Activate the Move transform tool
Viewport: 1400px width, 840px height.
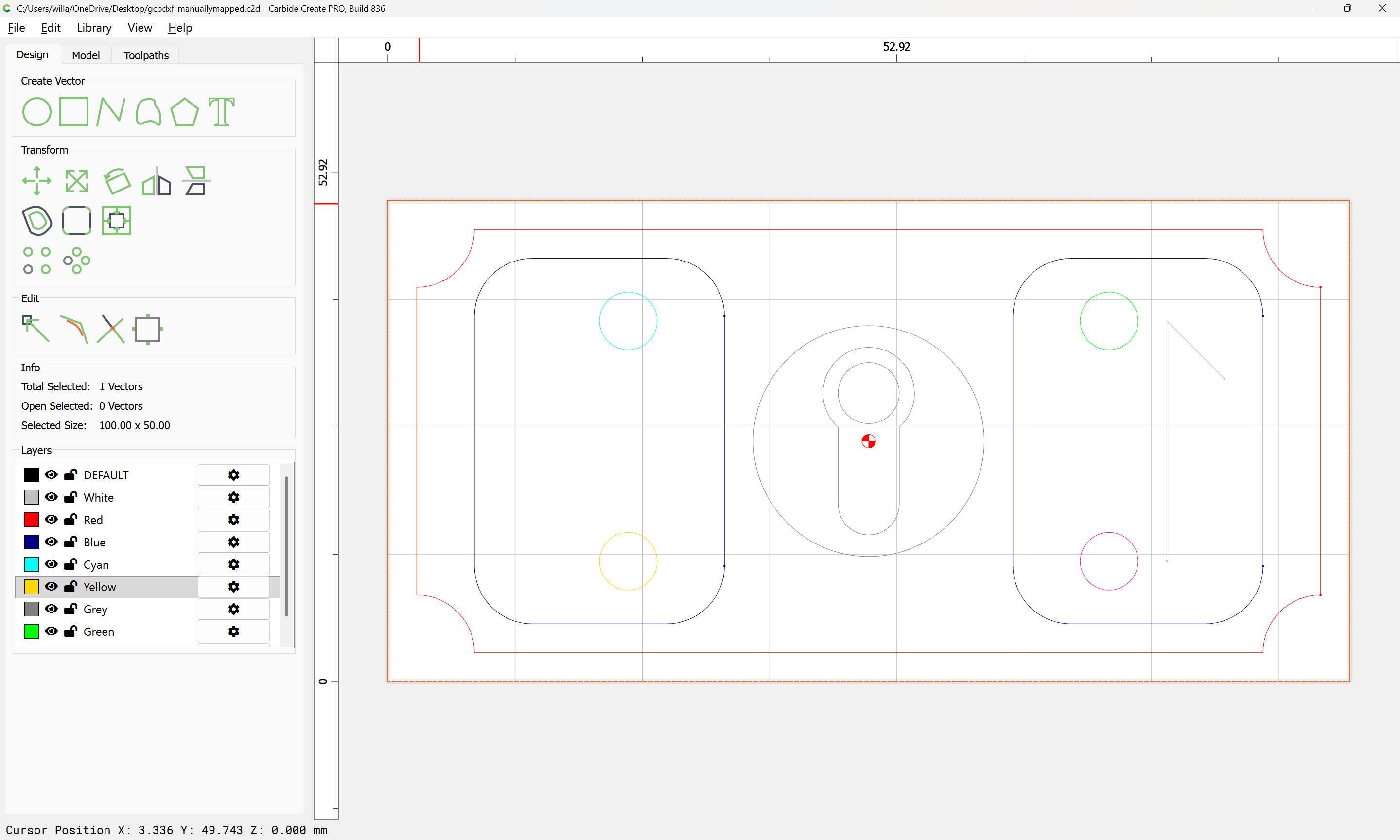tap(37, 181)
